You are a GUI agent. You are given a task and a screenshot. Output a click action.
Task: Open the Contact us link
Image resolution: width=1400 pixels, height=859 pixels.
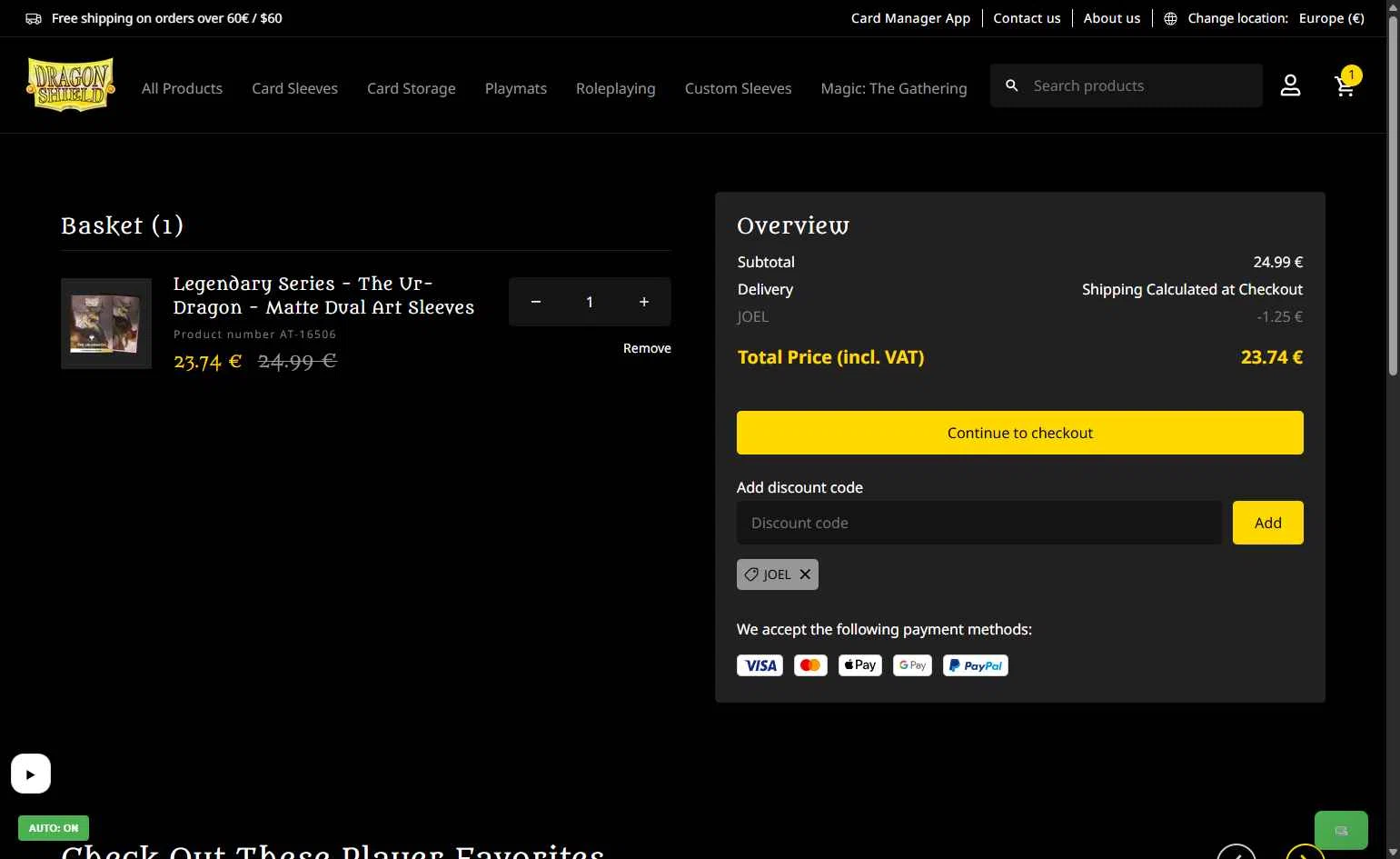[x=1027, y=18]
